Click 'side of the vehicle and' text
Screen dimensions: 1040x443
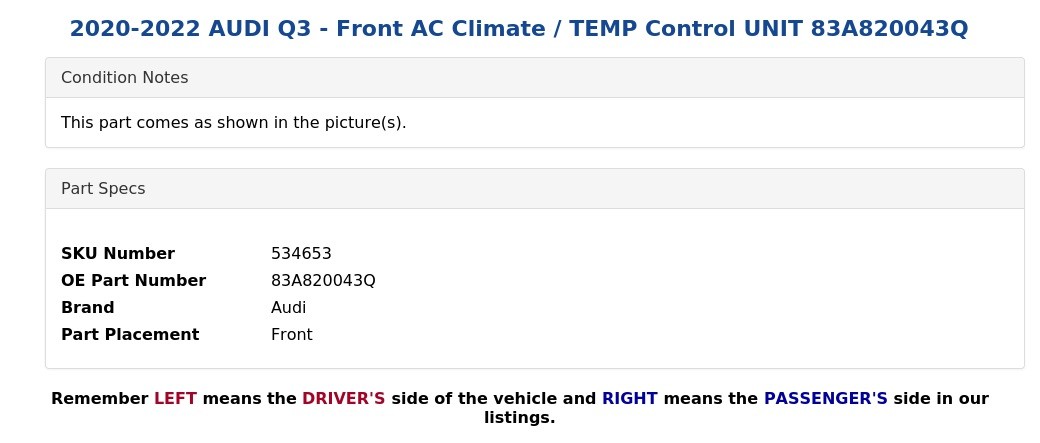493,399
